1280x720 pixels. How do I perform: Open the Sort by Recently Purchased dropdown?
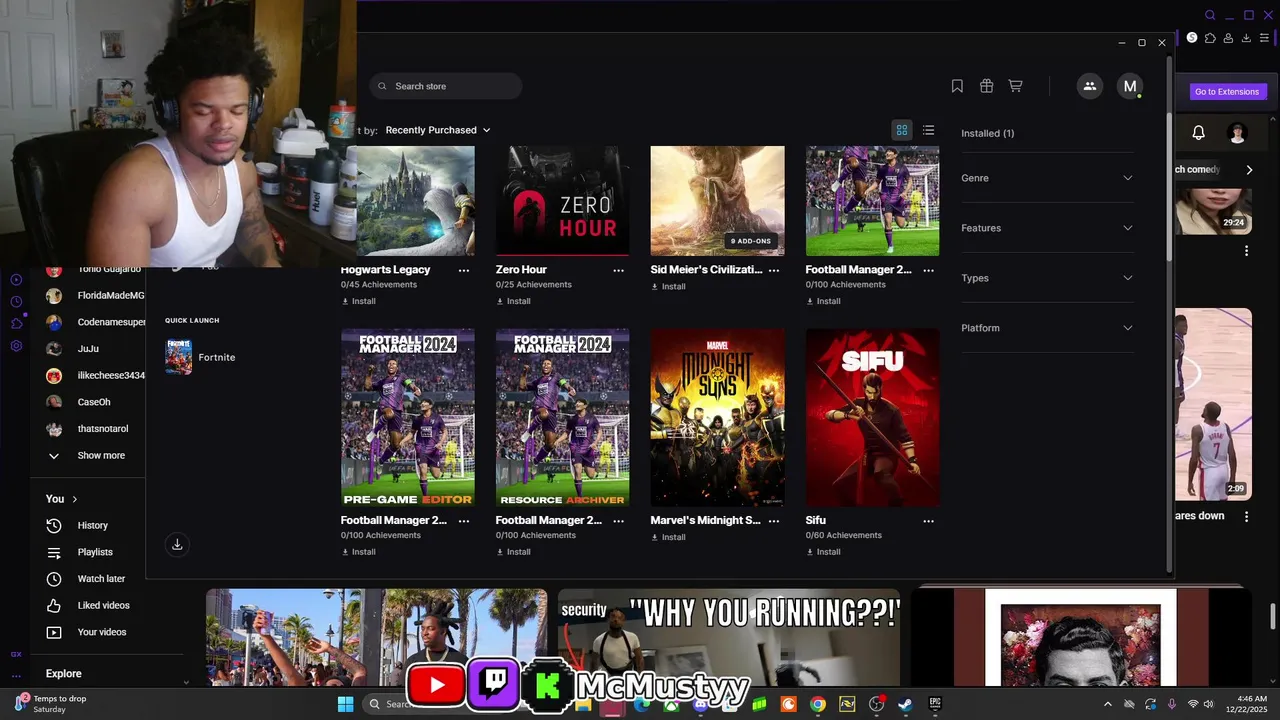437,130
